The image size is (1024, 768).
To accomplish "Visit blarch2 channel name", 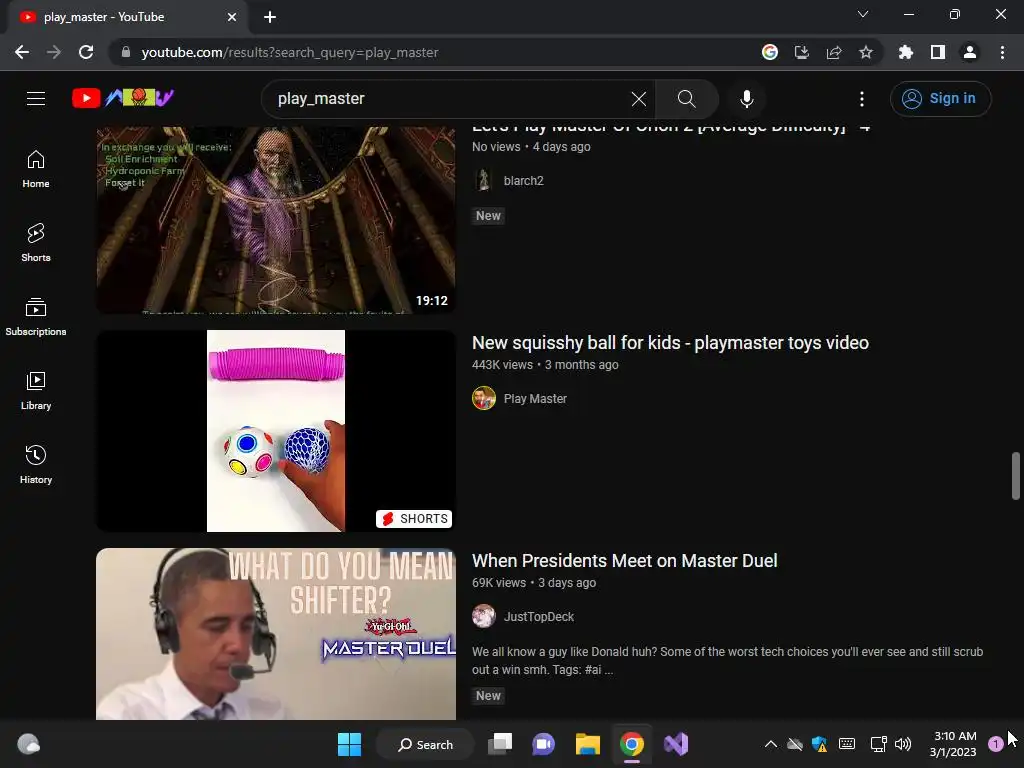I will 523,181.
